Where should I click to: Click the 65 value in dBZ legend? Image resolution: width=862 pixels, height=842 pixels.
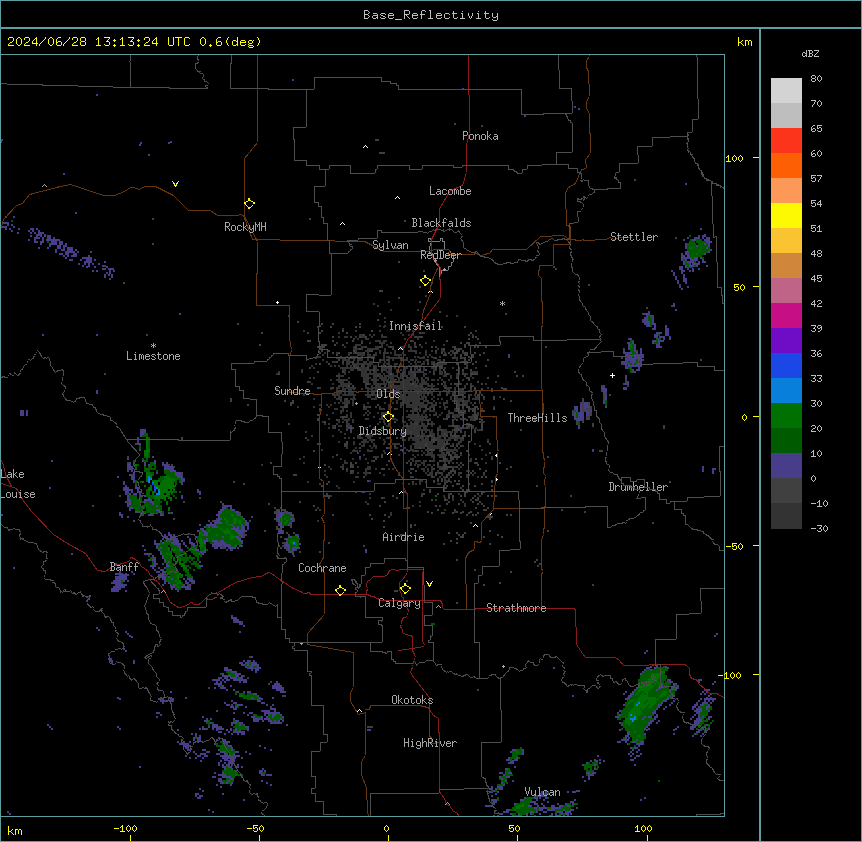816,128
